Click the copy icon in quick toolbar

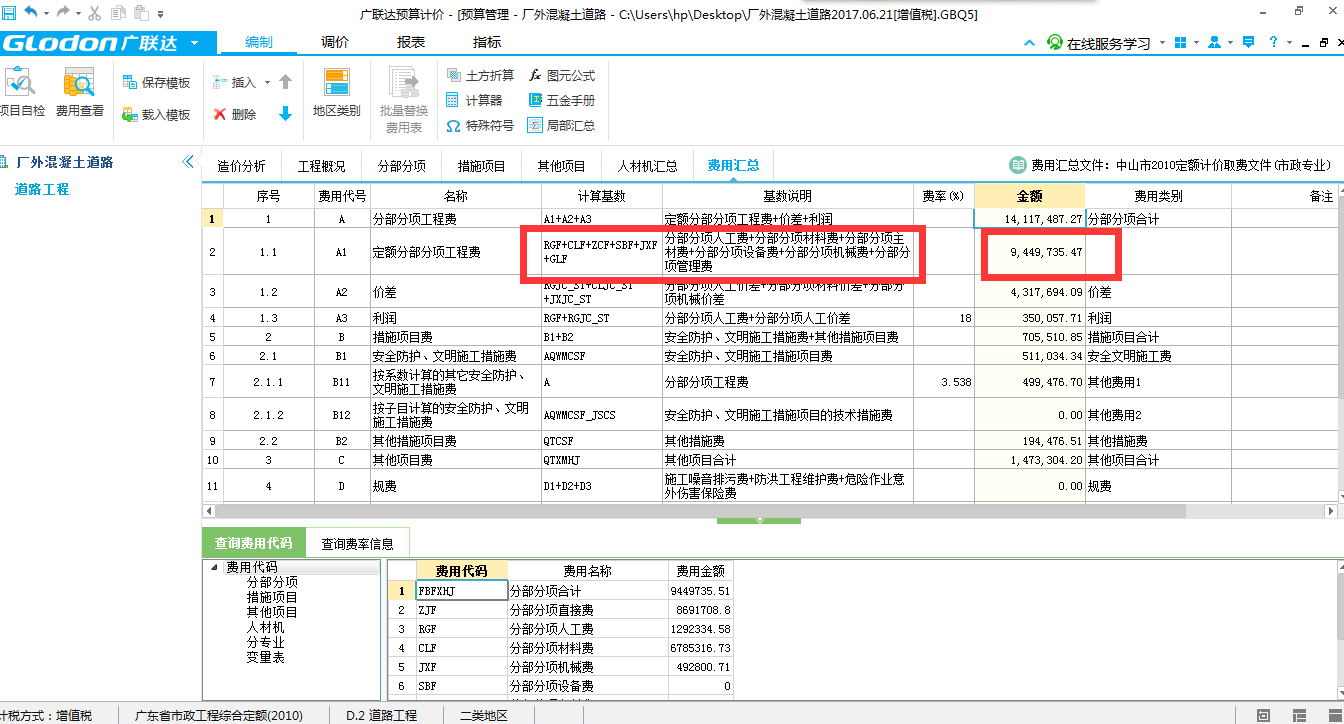click(x=119, y=13)
